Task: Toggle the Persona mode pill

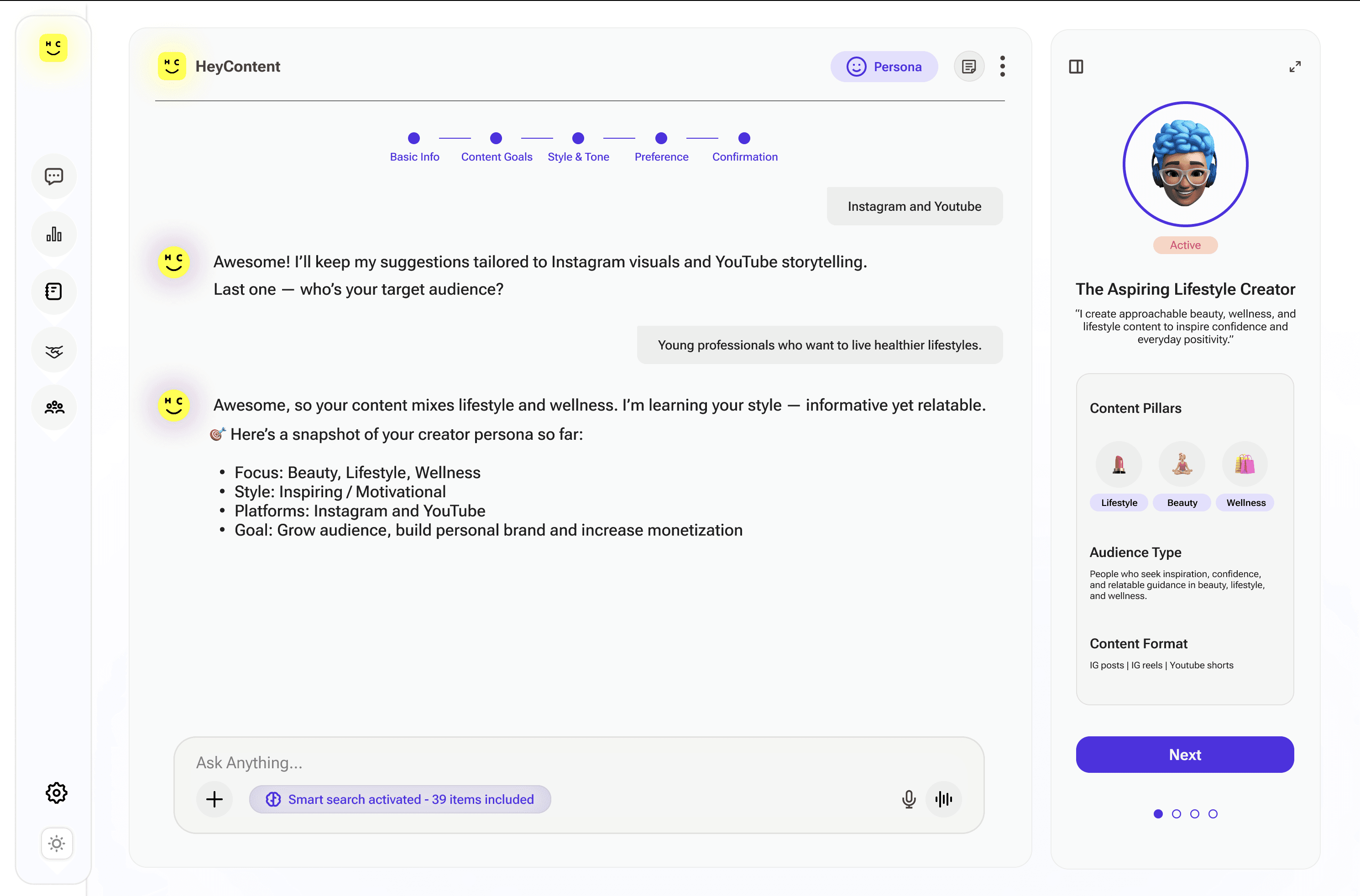Action: (x=884, y=67)
